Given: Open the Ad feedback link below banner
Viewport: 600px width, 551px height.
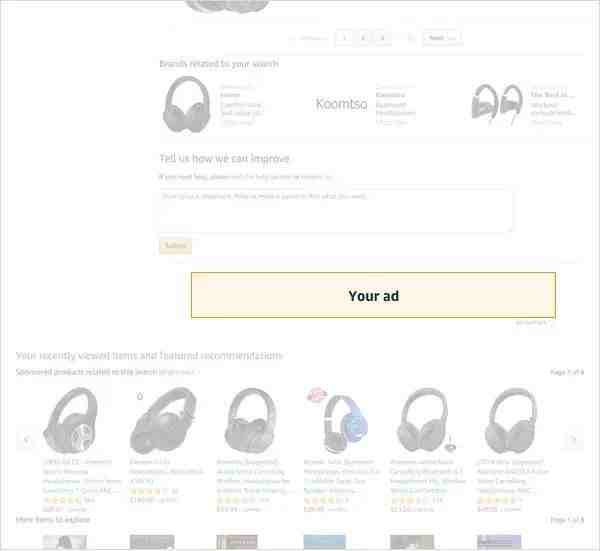Looking at the screenshot, I should coord(534,323).
